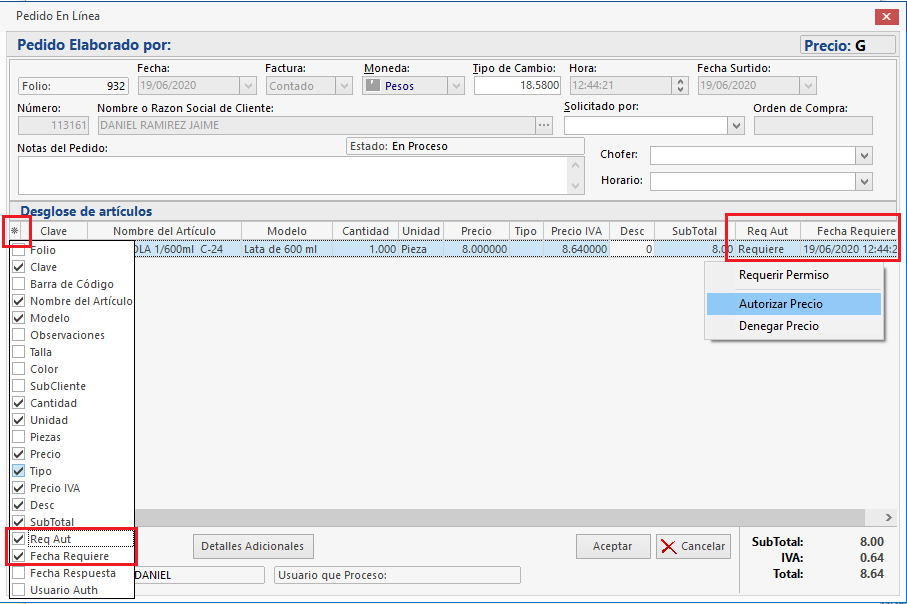Click the Moneda flag icon next to Pesos
This screenshot has width=907, height=604.
pyautogui.click(x=373, y=86)
